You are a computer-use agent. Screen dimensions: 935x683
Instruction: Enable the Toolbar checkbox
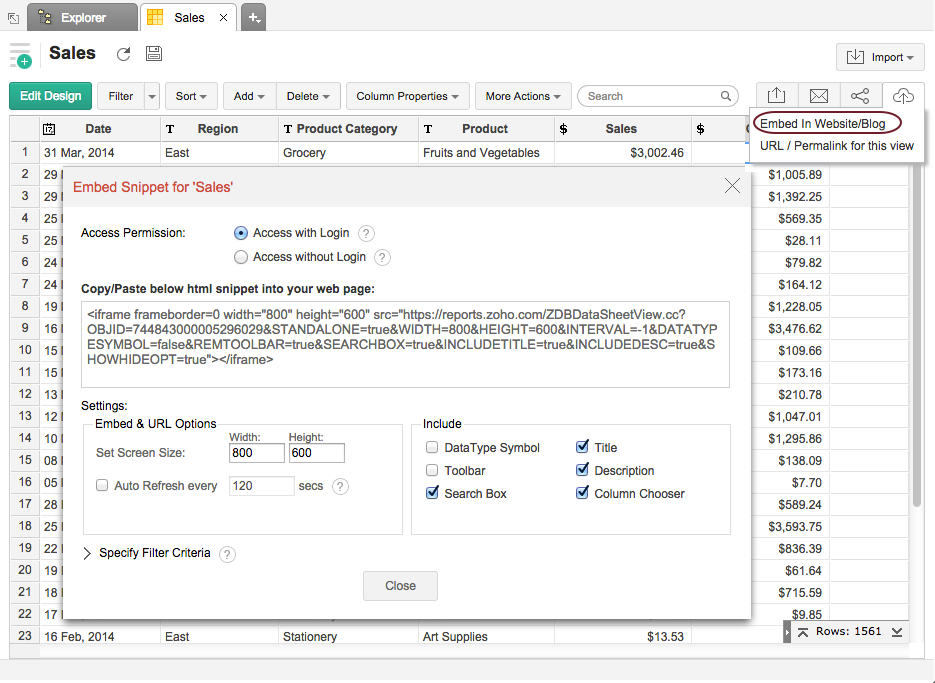tap(432, 470)
